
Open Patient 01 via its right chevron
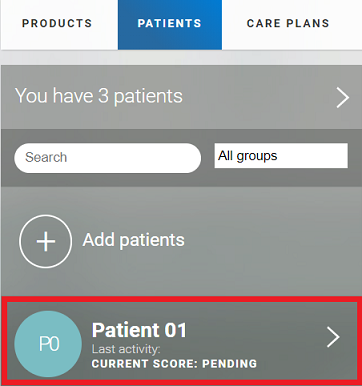pos(333,337)
